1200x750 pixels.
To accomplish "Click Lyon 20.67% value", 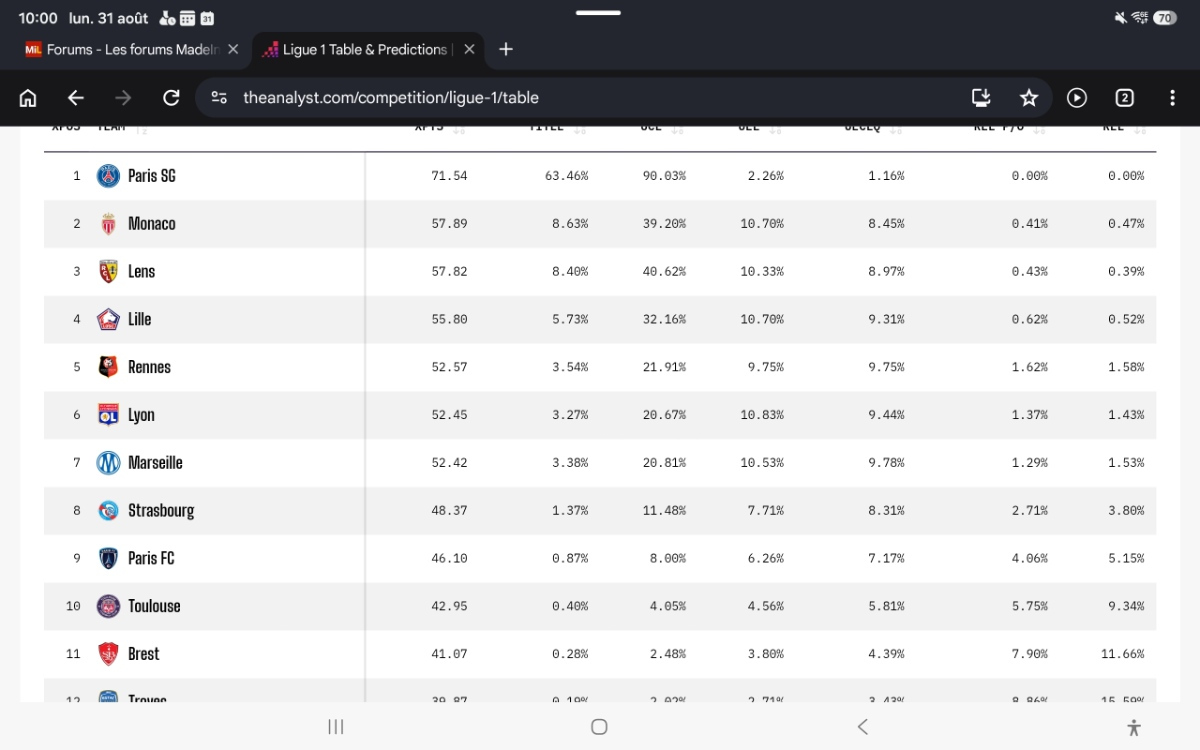I will 664,415.
